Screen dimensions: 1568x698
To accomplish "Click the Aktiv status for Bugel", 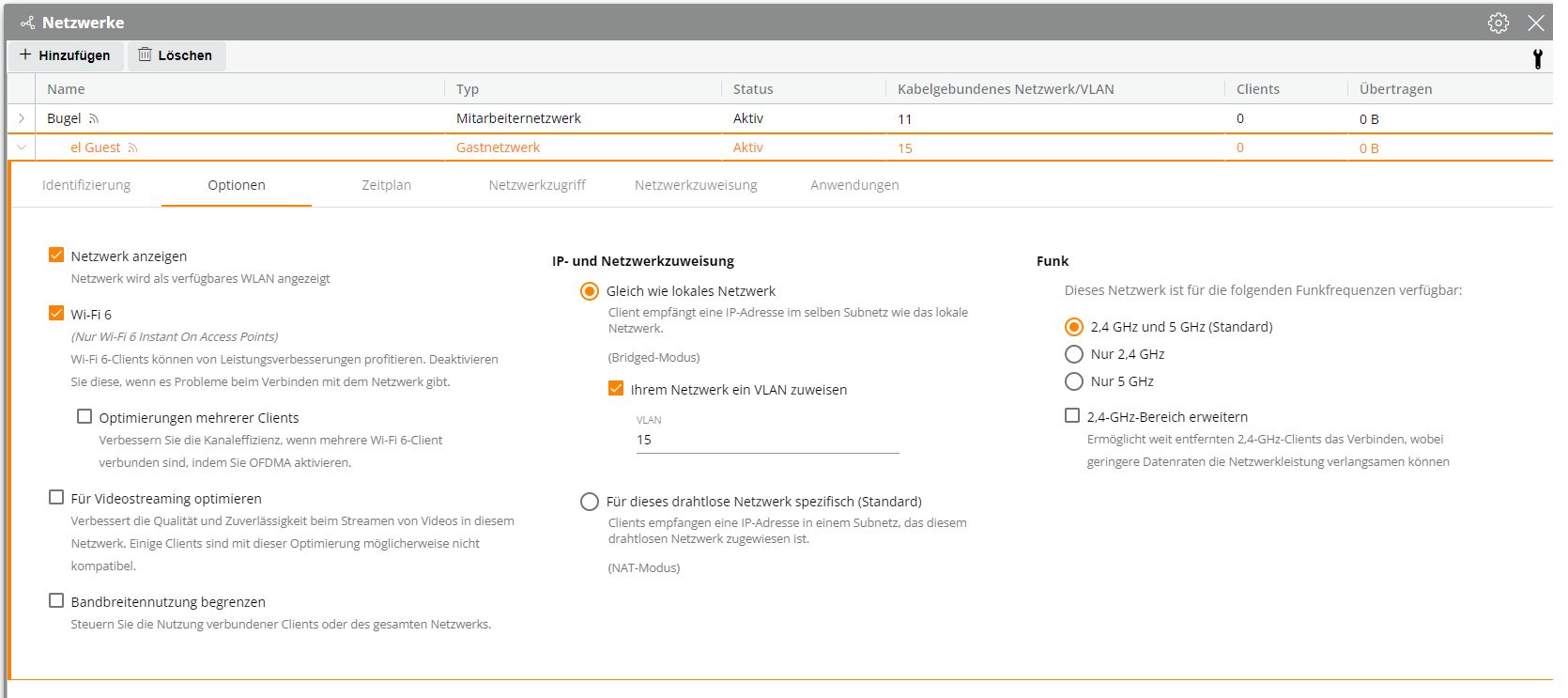I will pyautogui.click(x=748, y=118).
